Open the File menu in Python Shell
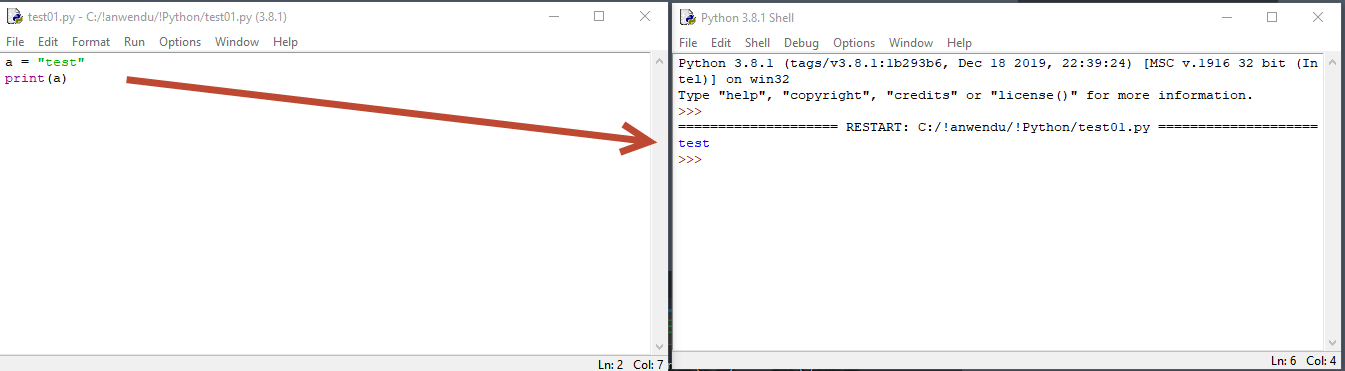Image resolution: width=1345 pixels, height=371 pixels. click(688, 43)
